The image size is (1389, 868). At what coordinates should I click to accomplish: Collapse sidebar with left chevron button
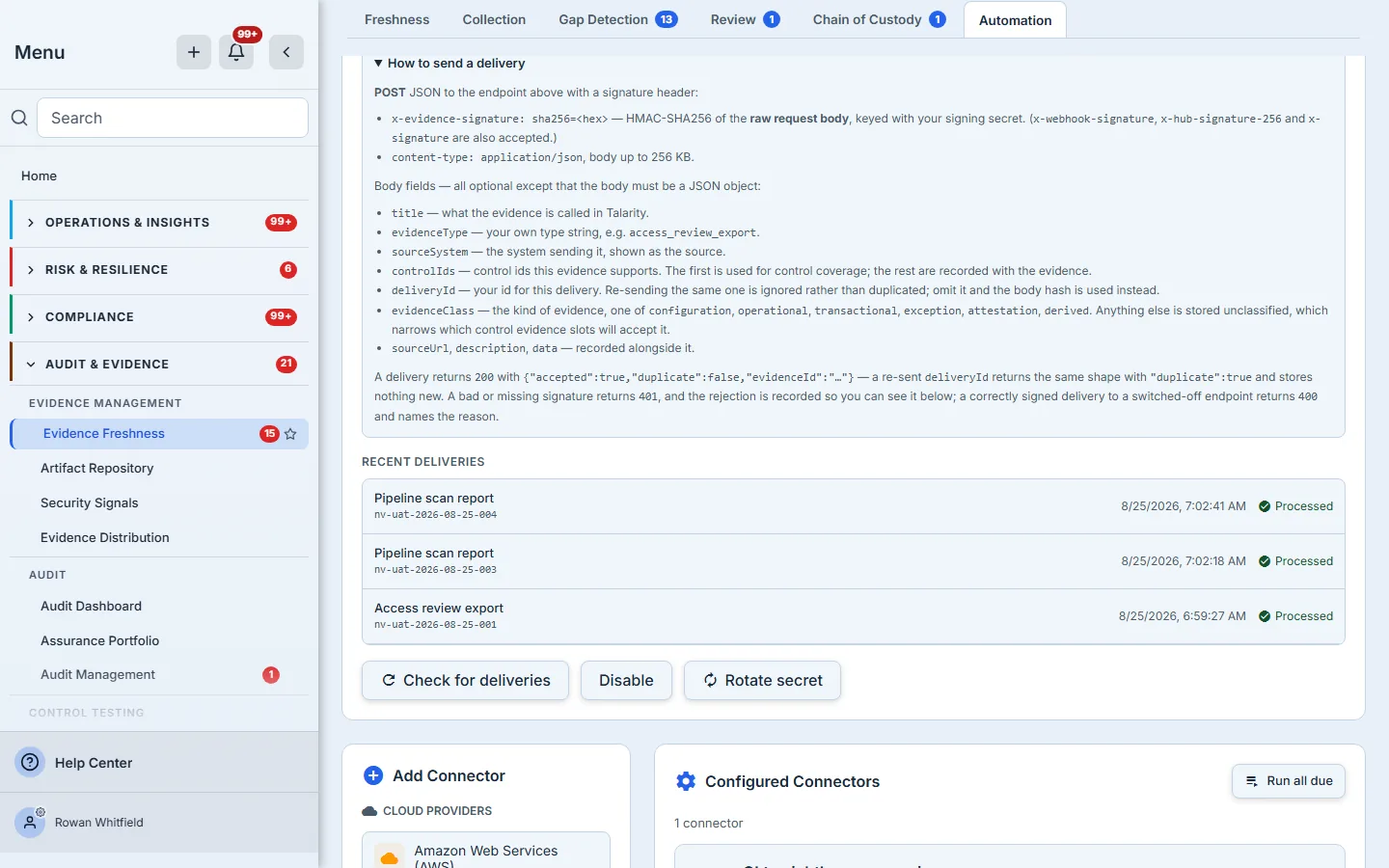pyautogui.click(x=286, y=52)
